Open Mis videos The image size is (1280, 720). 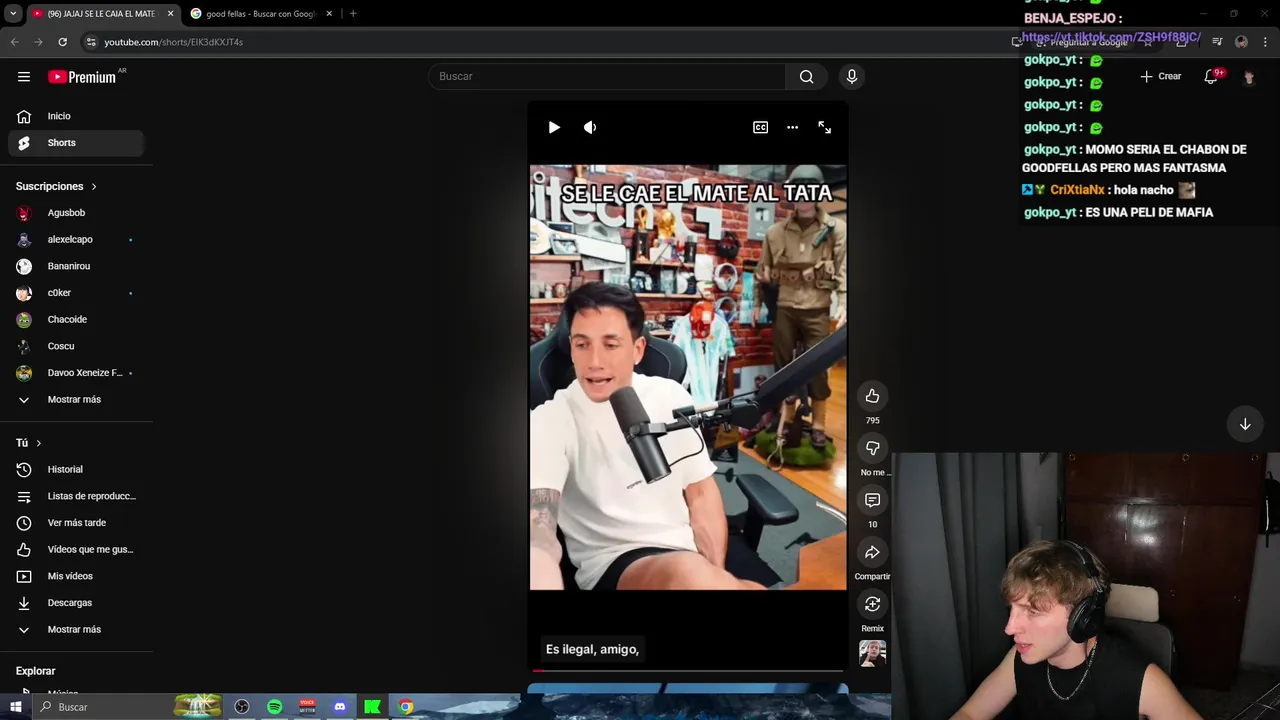click(76, 576)
